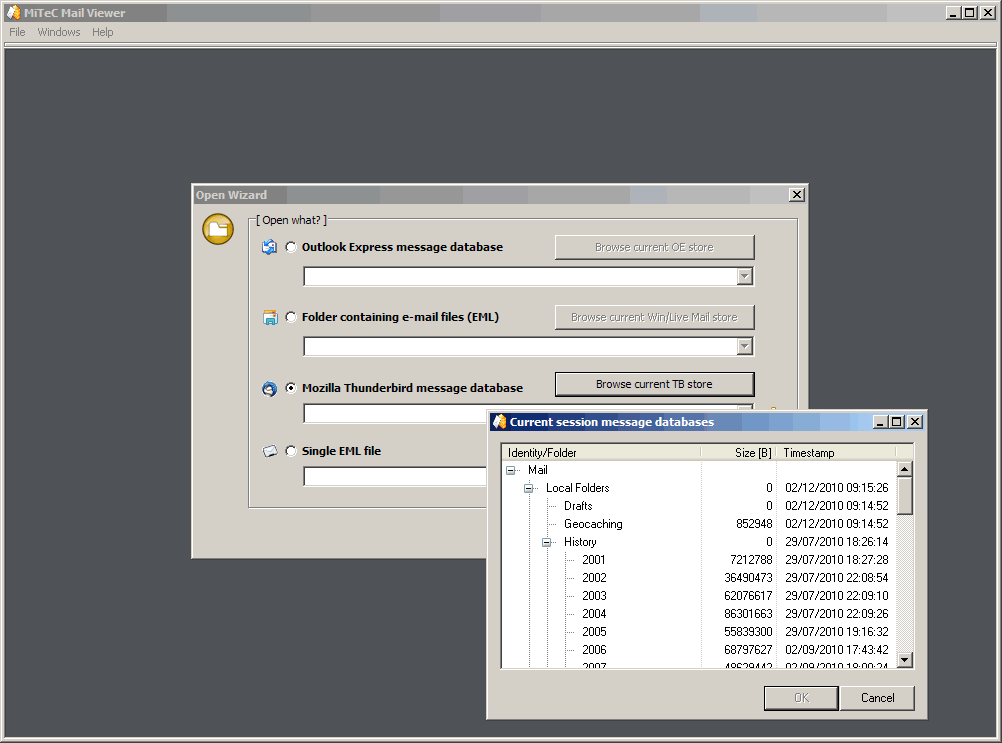The width and height of the screenshot is (1002, 743).
Task: Select Folder containing e-mail files option
Action: click(x=291, y=317)
